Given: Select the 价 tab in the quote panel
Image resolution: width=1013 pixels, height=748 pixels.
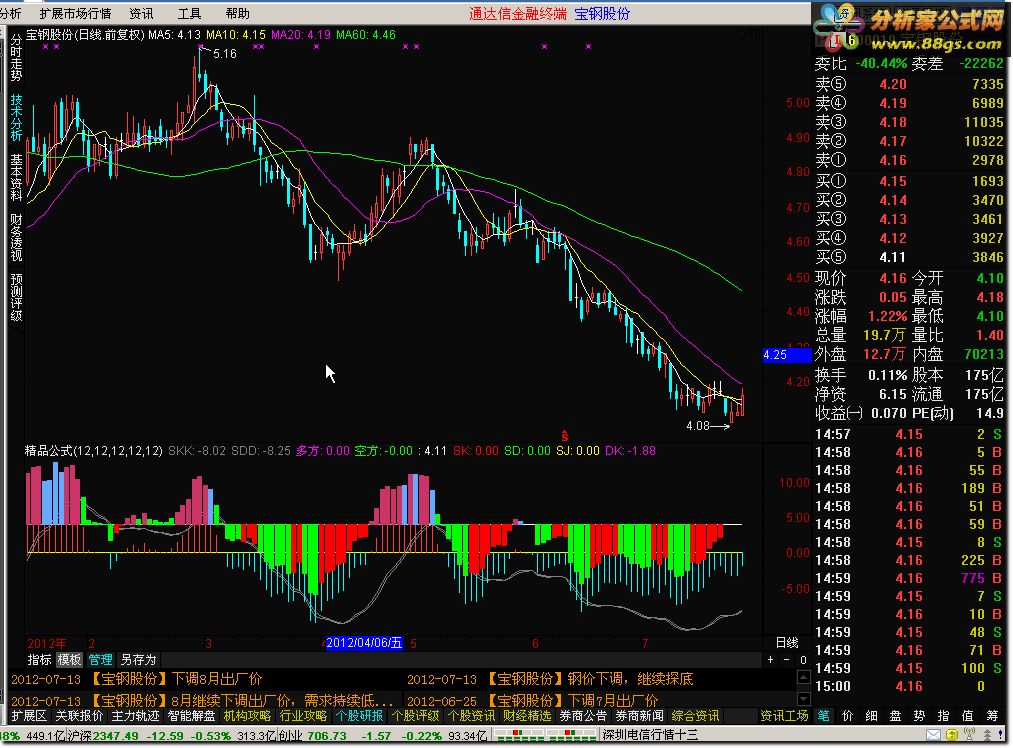Looking at the screenshot, I should [x=848, y=716].
